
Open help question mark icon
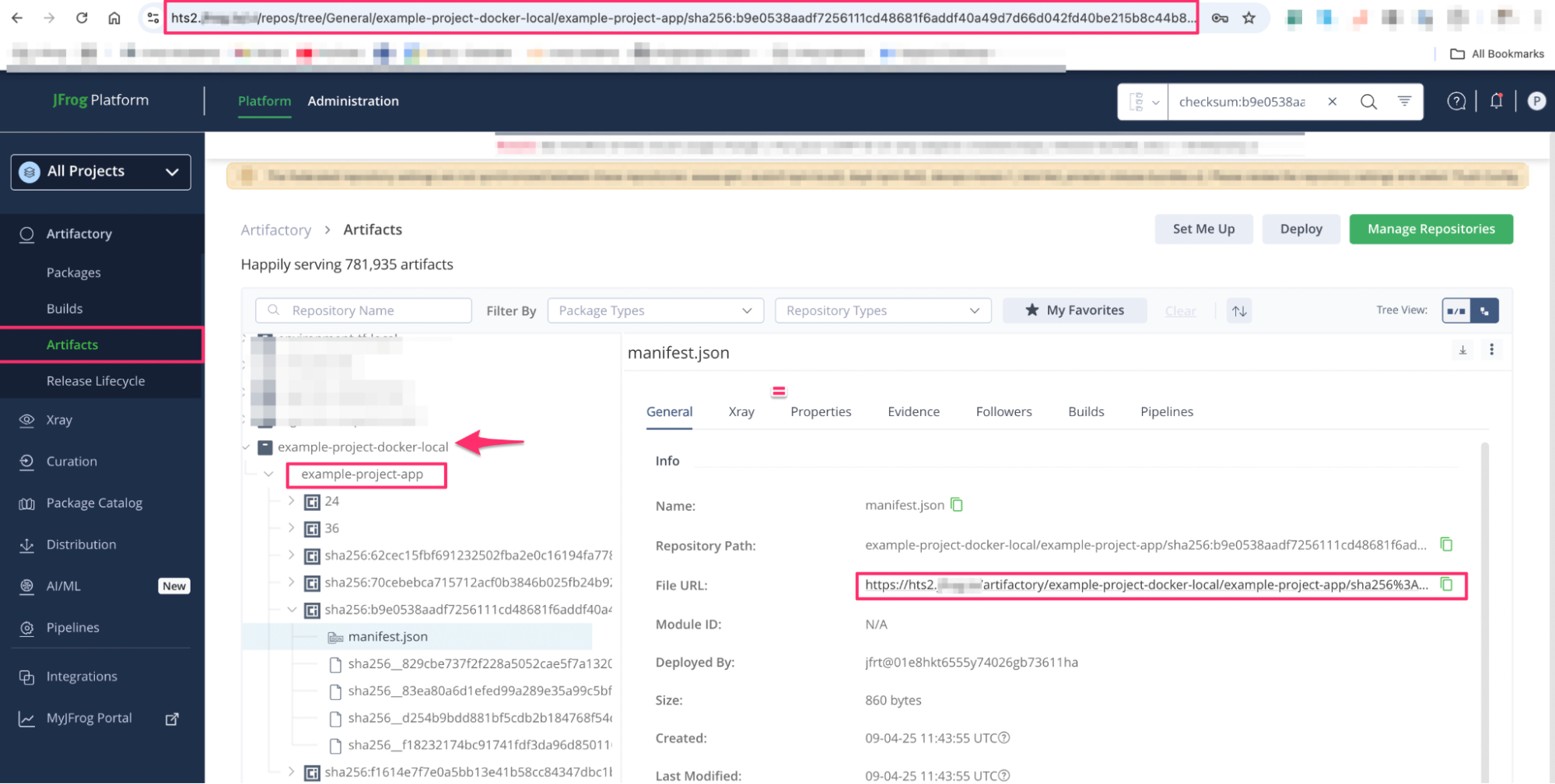(1456, 101)
